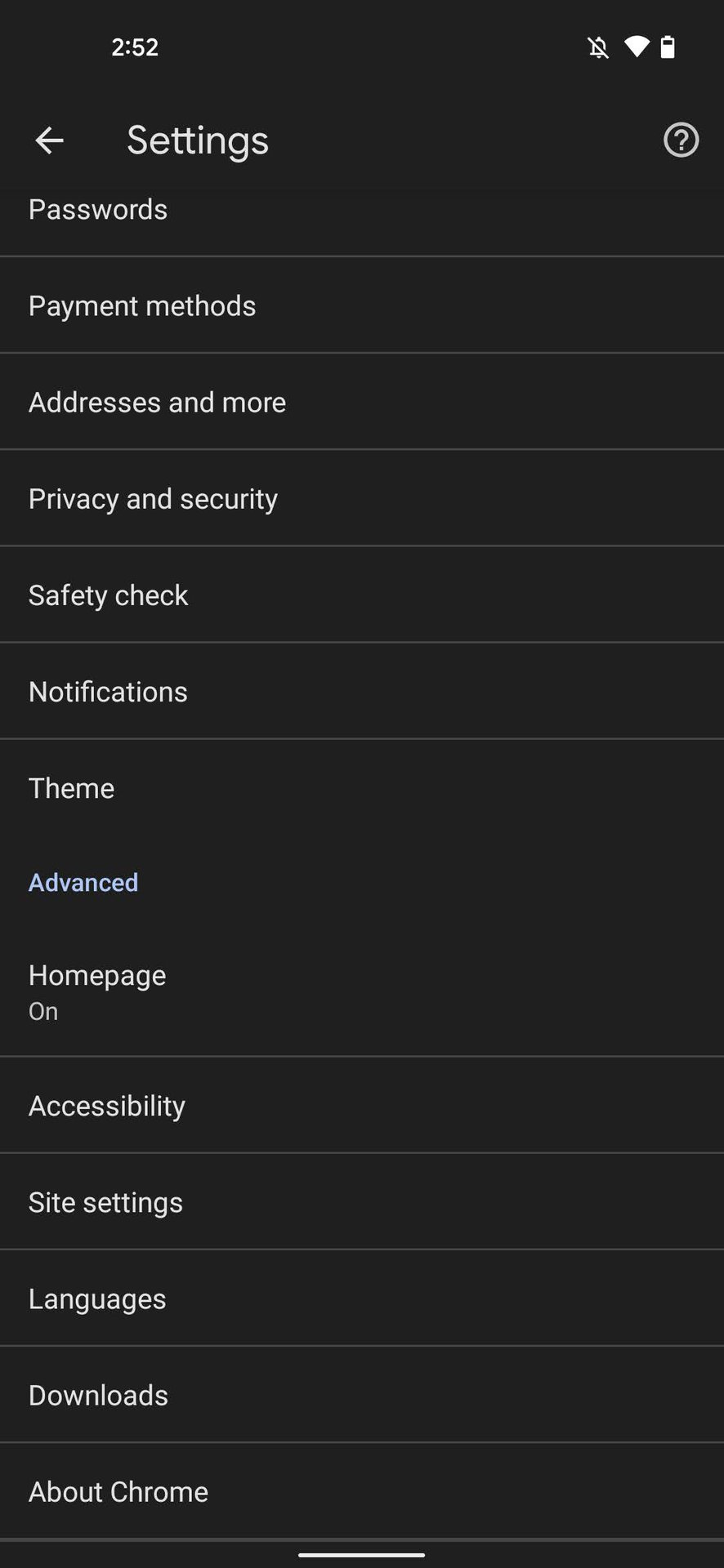Viewport: 724px width, 1568px height.
Task: Open Notifications settings
Action: pos(108,692)
